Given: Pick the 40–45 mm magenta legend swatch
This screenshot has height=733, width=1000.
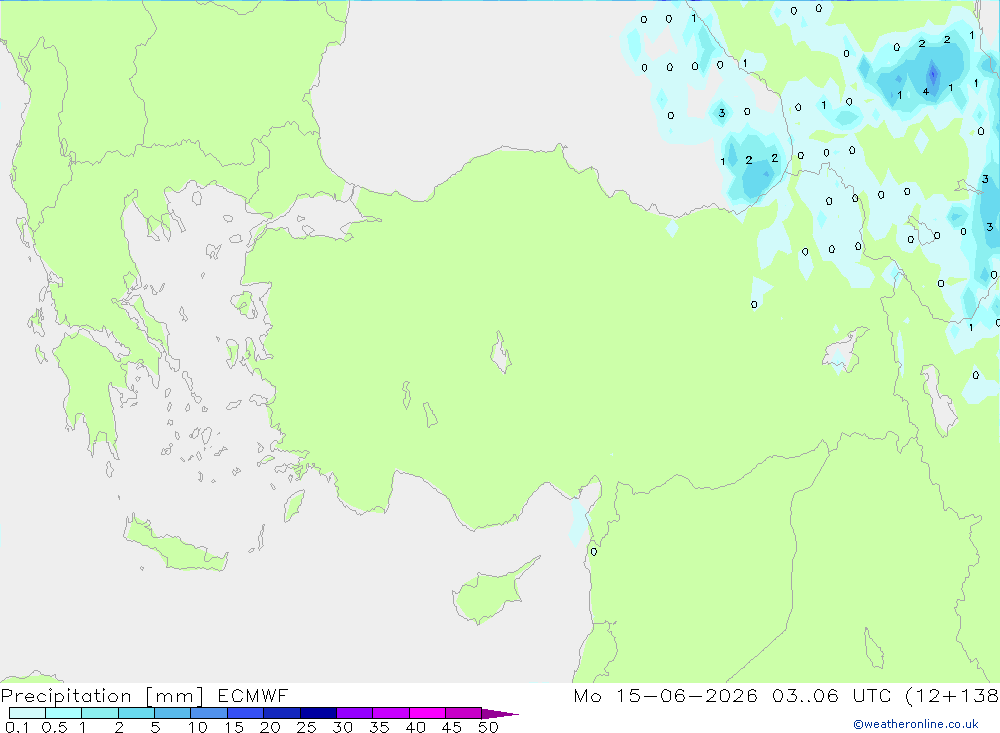Looking at the screenshot, I should tap(427, 713).
